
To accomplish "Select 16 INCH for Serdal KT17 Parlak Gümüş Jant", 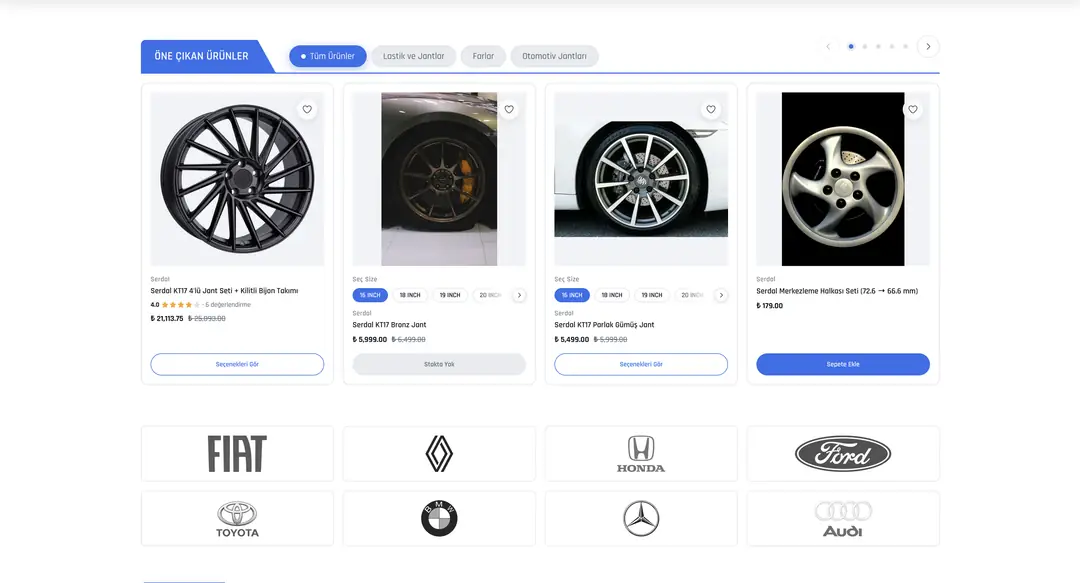I will (572, 295).
